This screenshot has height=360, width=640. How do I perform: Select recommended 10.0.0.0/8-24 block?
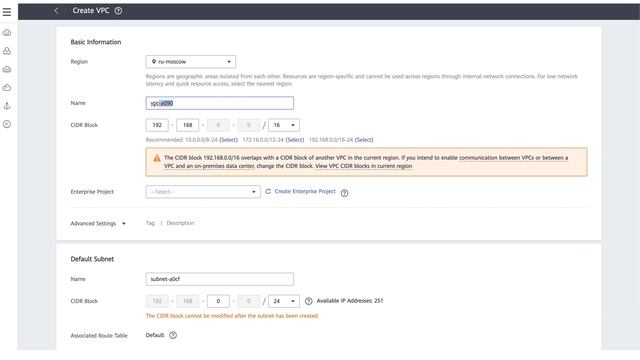(x=228, y=140)
